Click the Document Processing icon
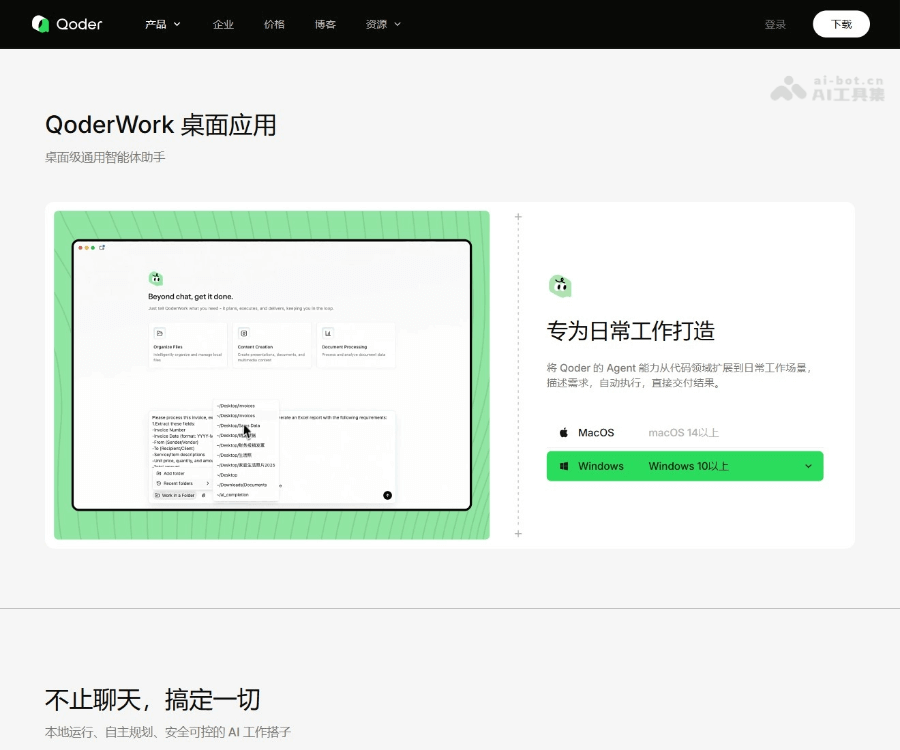Image resolution: width=900 pixels, height=750 pixels. (327, 333)
